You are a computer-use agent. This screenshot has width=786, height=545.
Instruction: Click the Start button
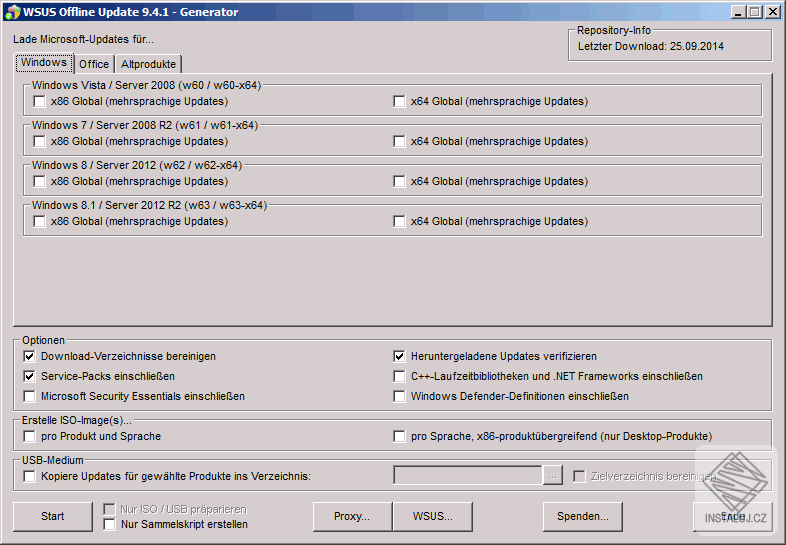click(53, 516)
